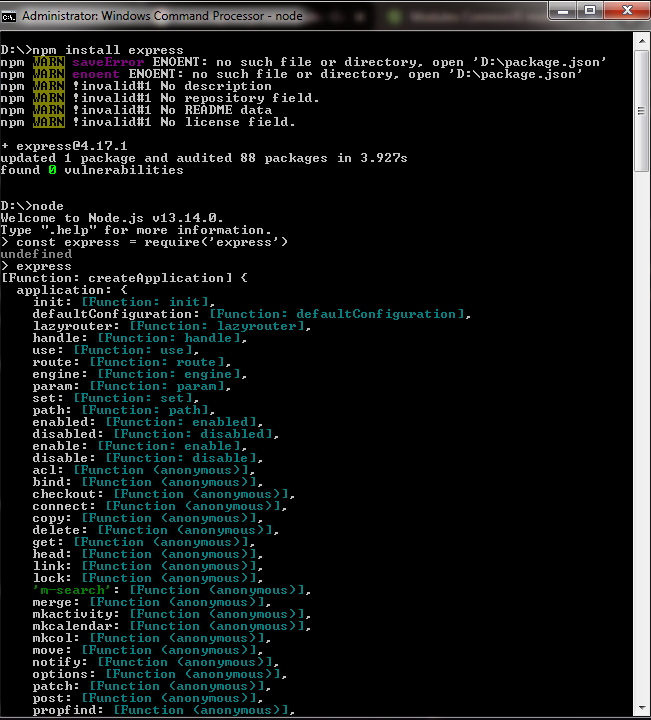This screenshot has width=651, height=720.
Task: Click the 'found 0 vulnerabilities' line
Action: pyautogui.click(x=92, y=170)
